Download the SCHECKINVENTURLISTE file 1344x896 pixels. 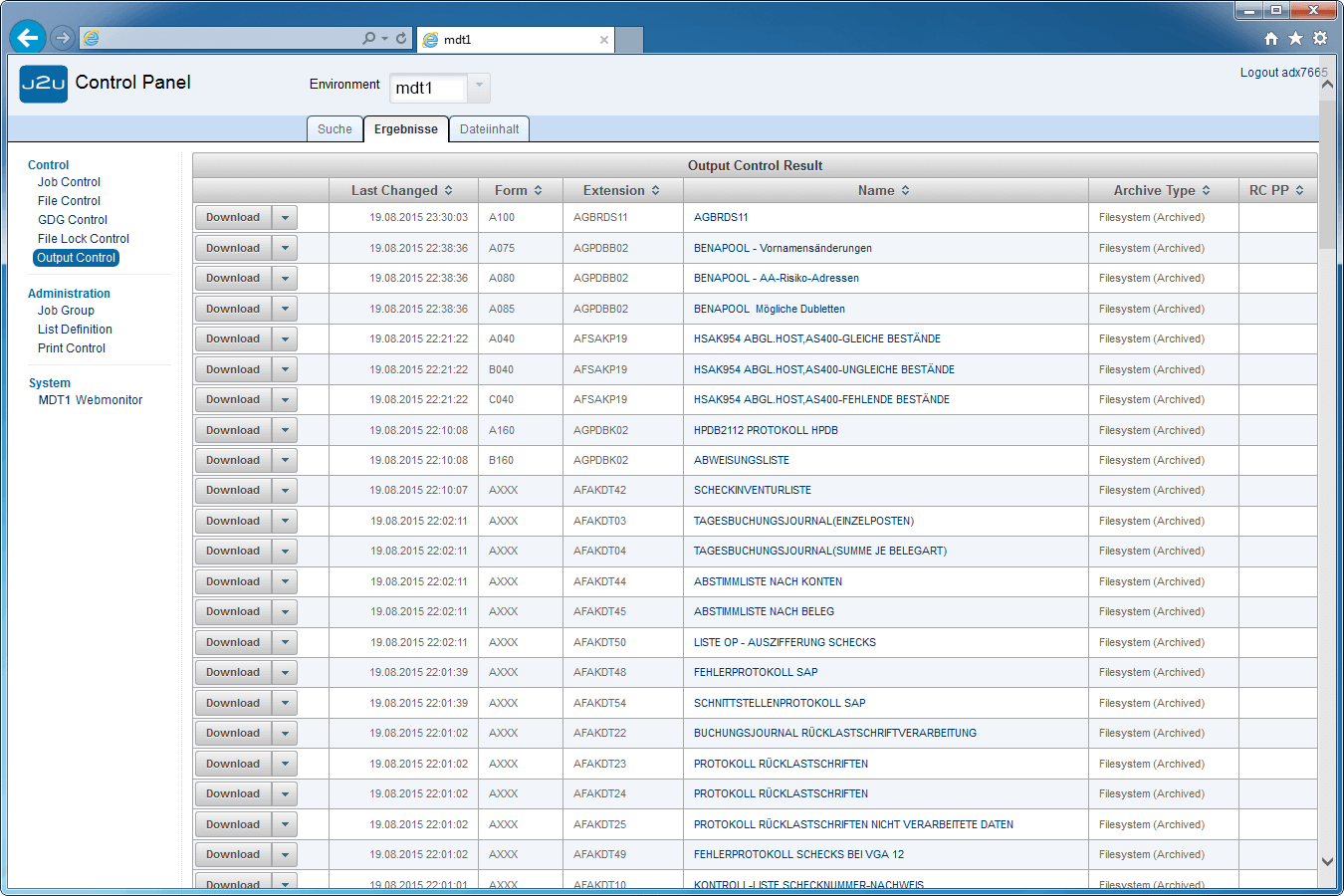tap(233, 491)
